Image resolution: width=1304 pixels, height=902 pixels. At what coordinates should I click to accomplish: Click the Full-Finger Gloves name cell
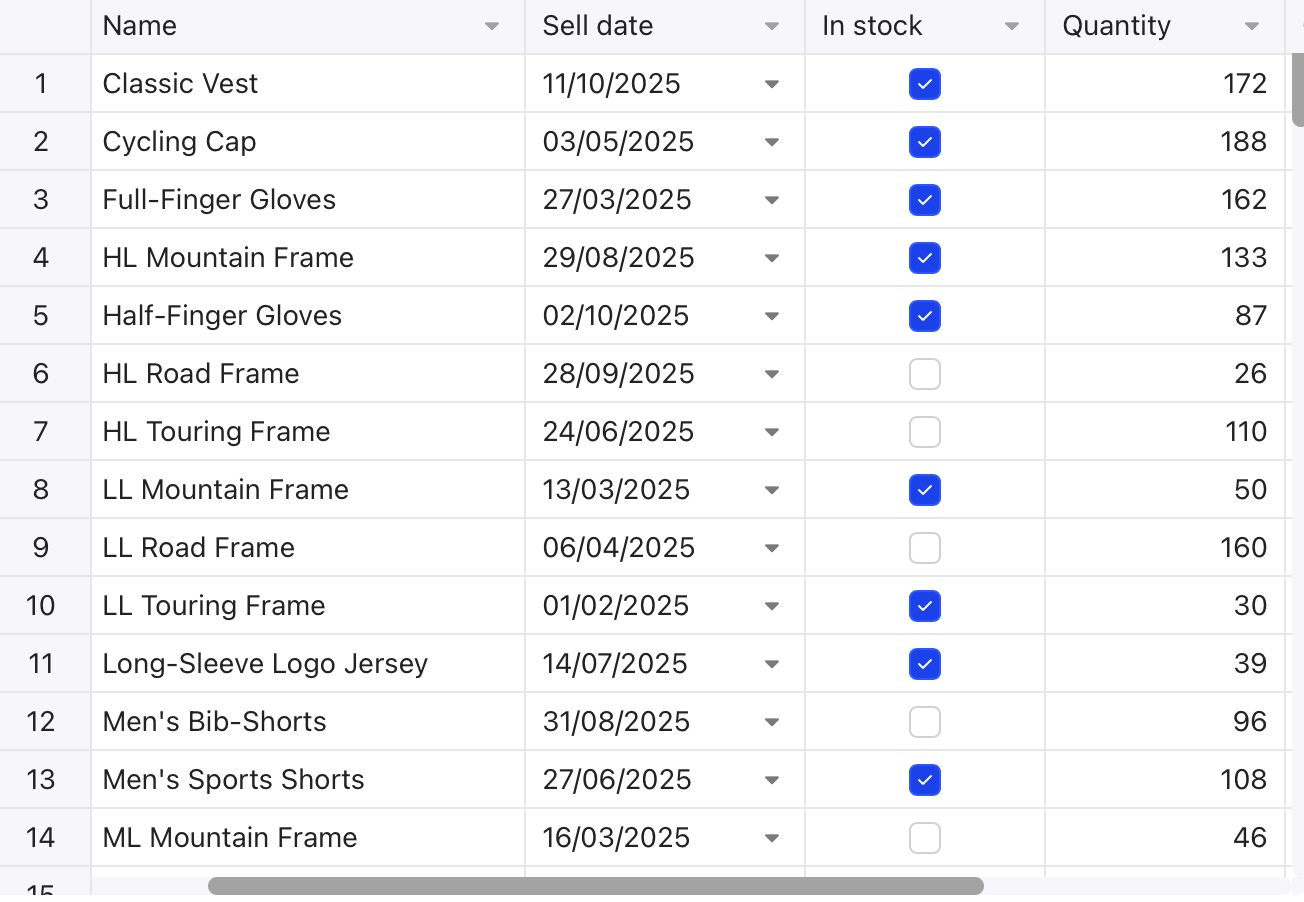[x=219, y=200]
